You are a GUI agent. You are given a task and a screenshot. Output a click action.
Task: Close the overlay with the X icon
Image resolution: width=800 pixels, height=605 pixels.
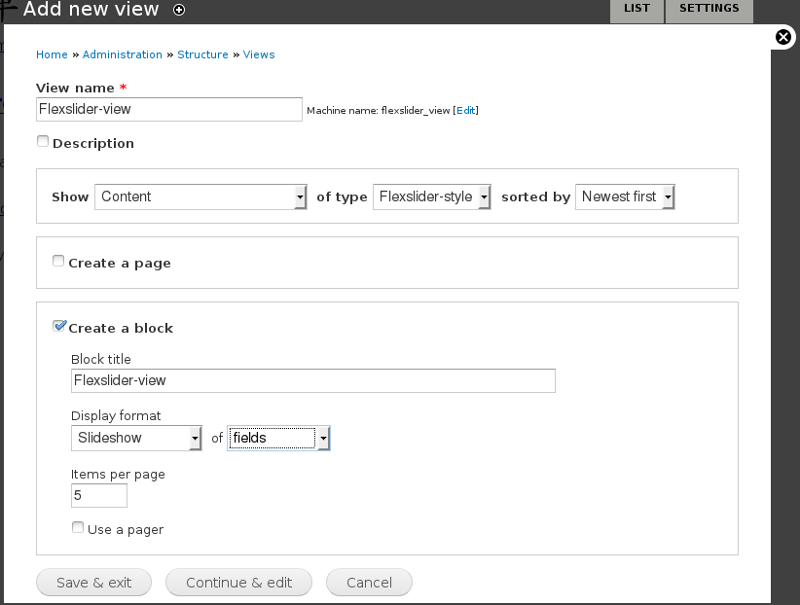pyautogui.click(x=783, y=37)
